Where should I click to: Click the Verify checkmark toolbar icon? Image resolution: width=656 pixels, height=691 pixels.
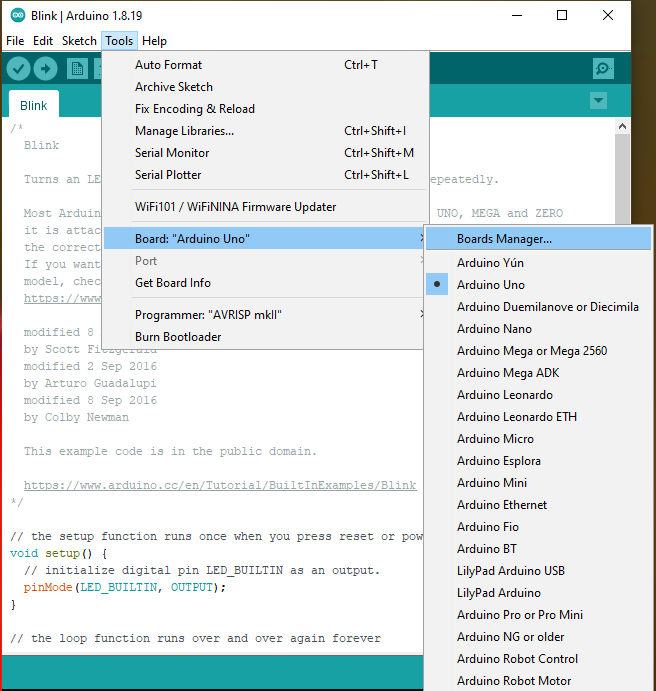coord(18,69)
